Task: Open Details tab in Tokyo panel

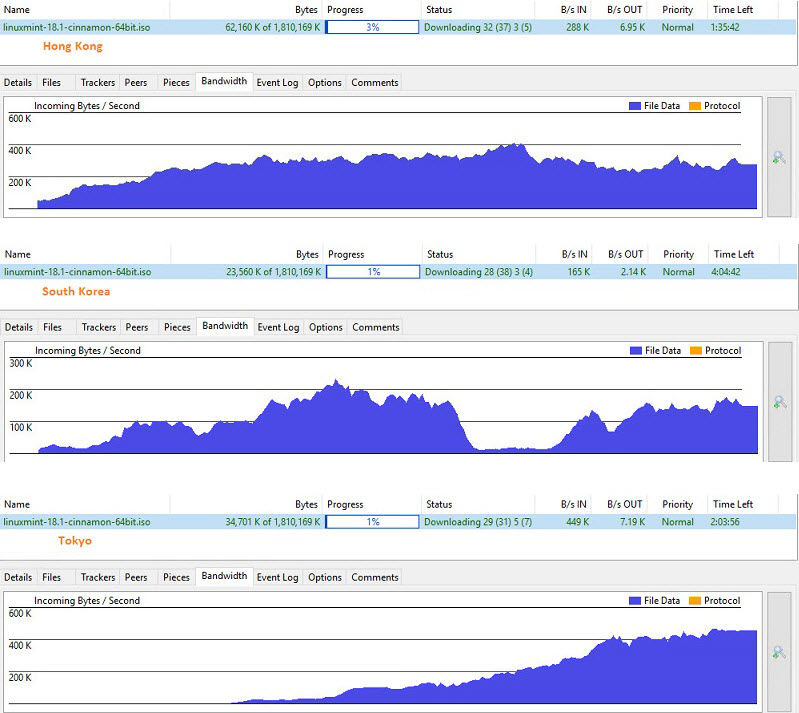Action: (18, 577)
